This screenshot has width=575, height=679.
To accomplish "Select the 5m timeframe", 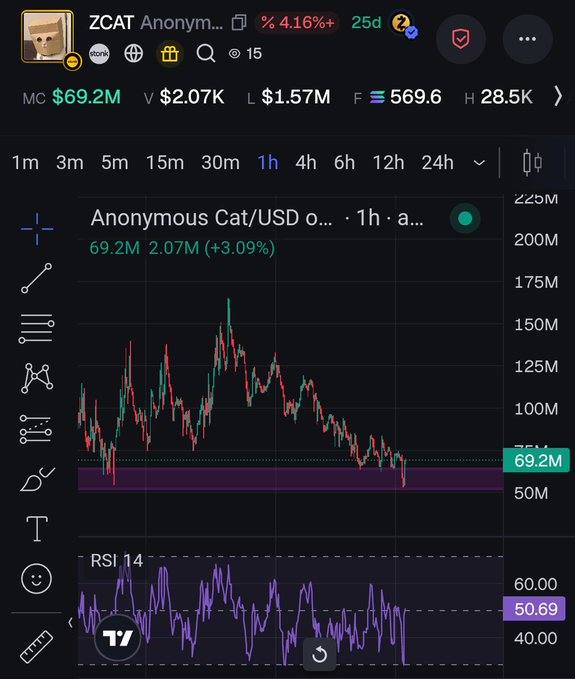I will tap(115, 163).
